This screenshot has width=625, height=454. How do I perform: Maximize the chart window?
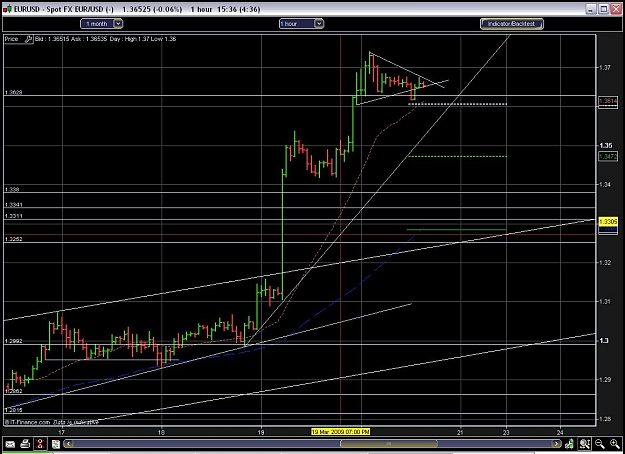603,9
